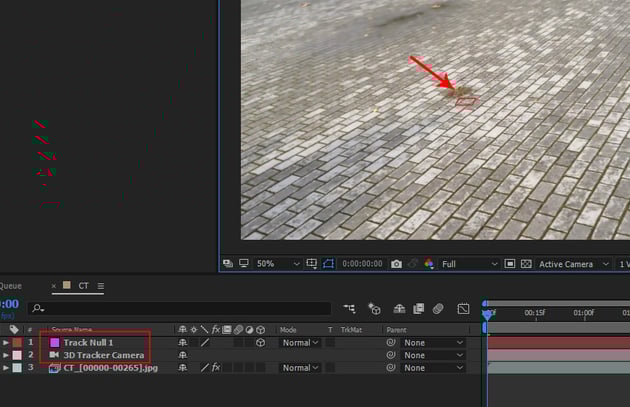Open the Parent dropdown for CT_[00000-00265].jpg
Screen dimensions: 630x407
click(433, 368)
